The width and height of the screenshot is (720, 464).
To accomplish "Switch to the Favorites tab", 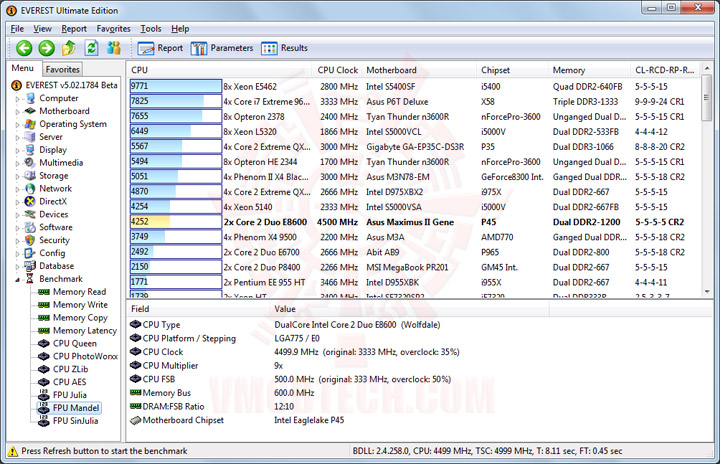I will click(62, 69).
